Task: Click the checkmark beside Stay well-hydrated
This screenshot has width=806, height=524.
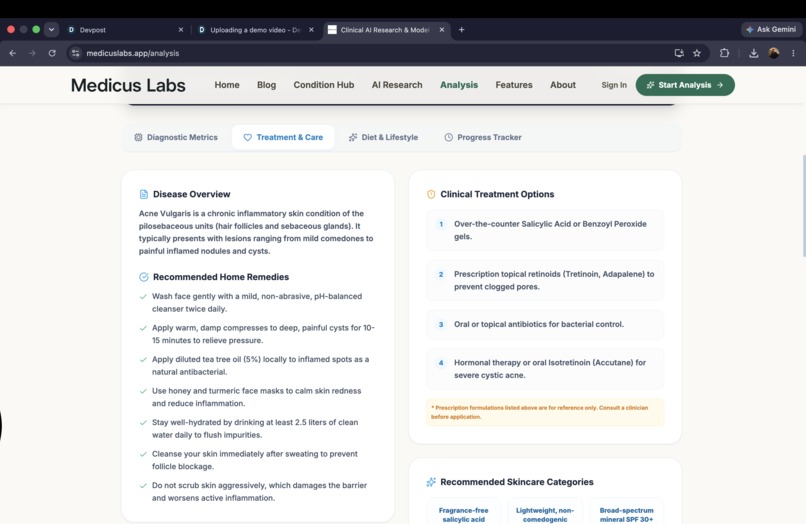Action: 143,423
